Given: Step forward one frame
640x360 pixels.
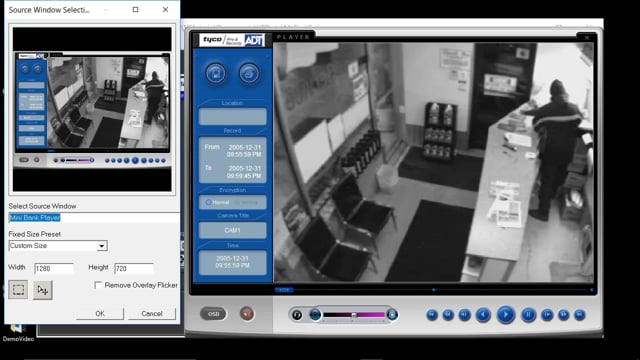Looking at the screenshot, I should [547, 315].
